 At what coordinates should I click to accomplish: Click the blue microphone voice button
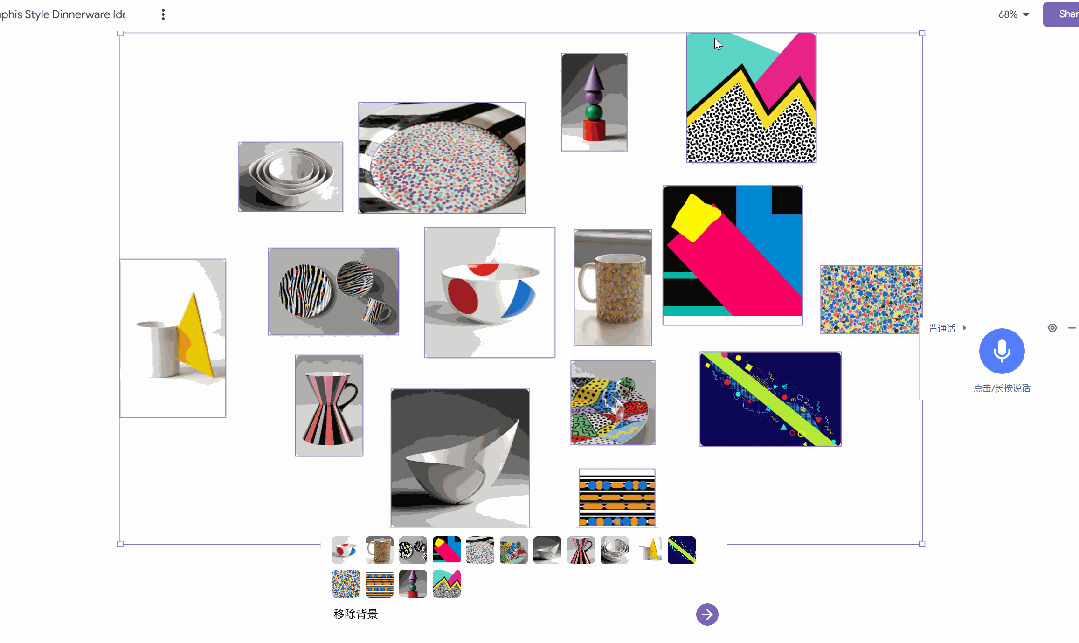click(x=1002, y=351)
